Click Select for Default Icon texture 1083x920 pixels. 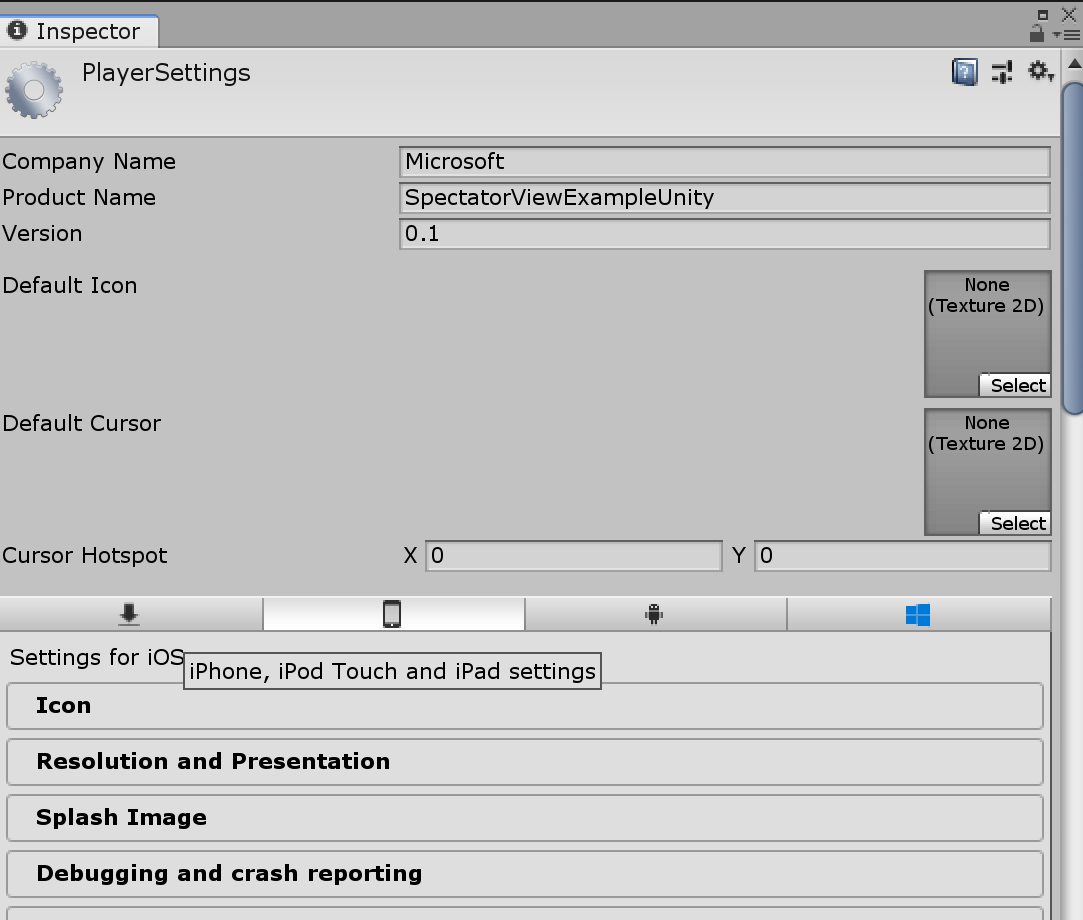point(1016,385)
